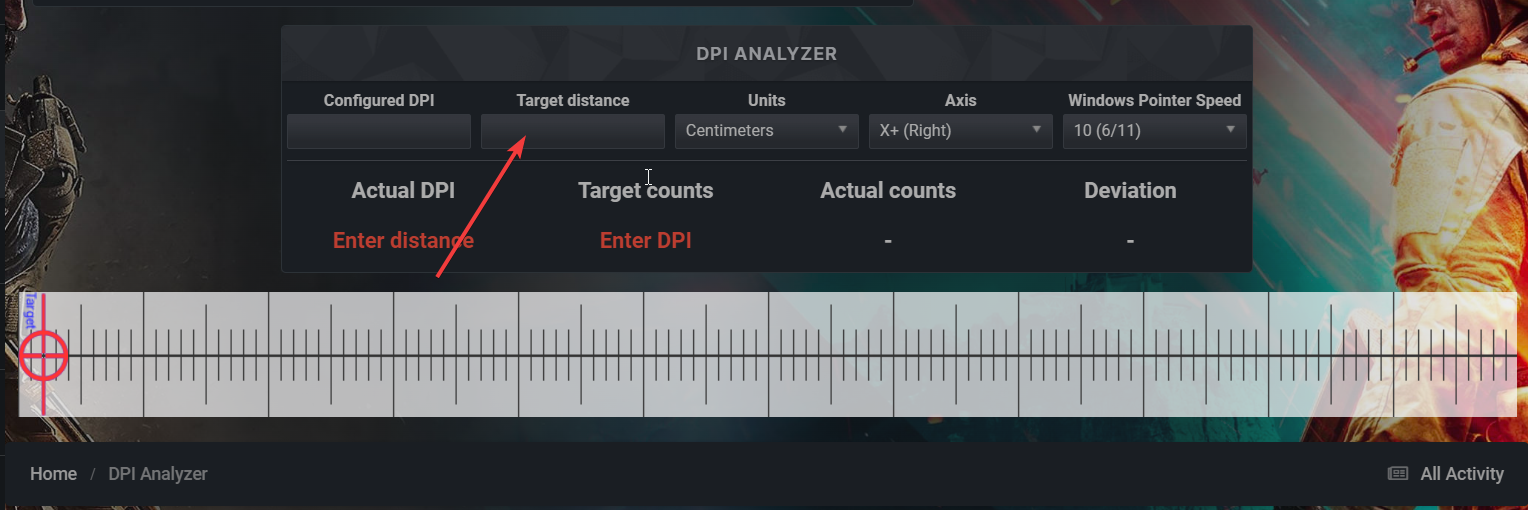Screen dimensions: 1528x510
Task: Click the red crosshair target on ruler
Action: (x=43, y=355)
